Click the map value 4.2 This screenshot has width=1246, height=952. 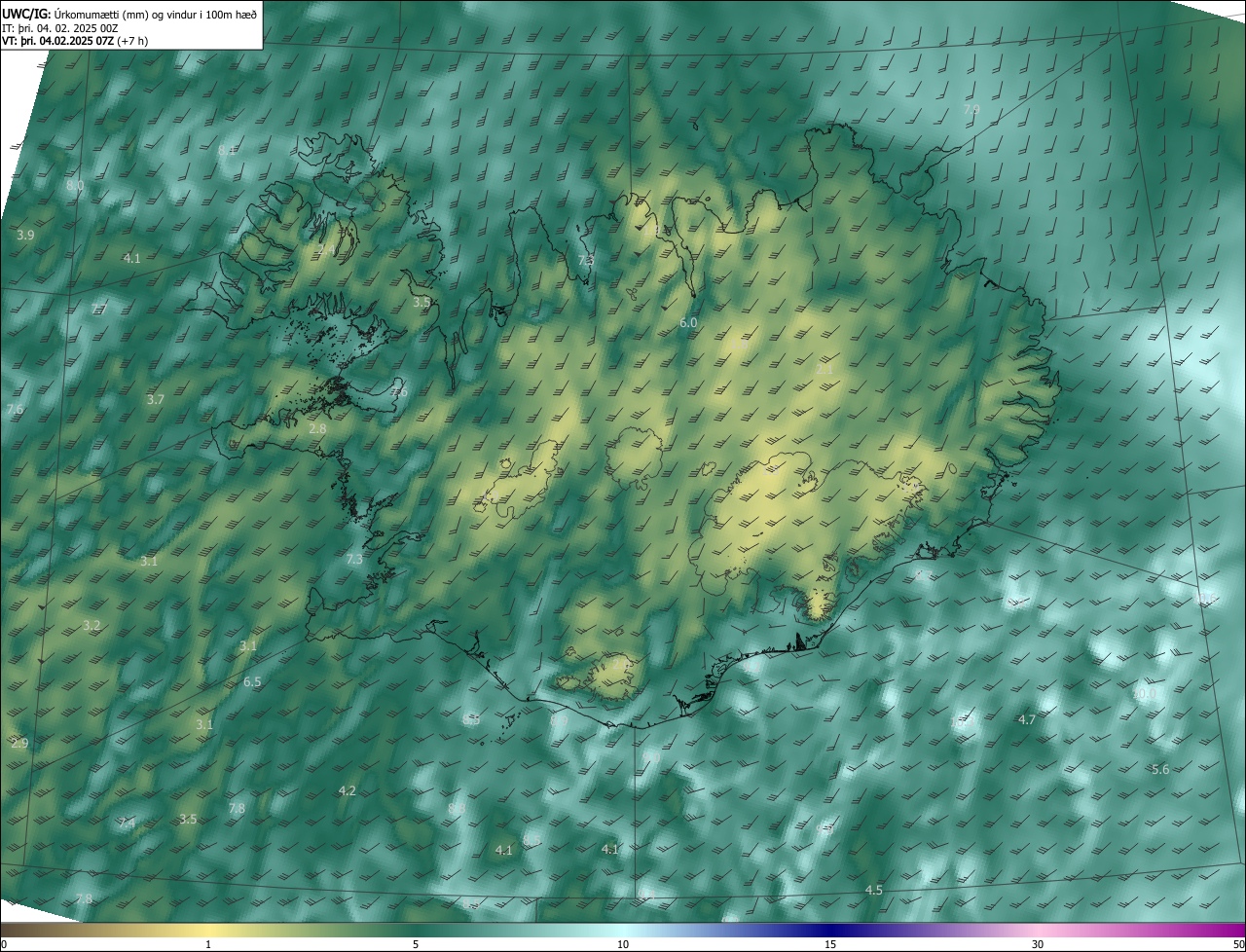tap(347, 791)
